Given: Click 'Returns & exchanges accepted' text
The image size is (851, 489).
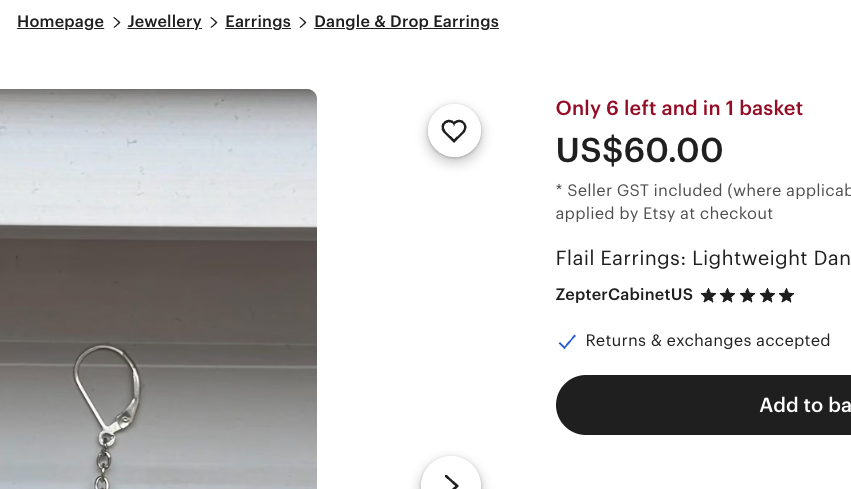Looking at the screenshot, I should pos(707,341).
